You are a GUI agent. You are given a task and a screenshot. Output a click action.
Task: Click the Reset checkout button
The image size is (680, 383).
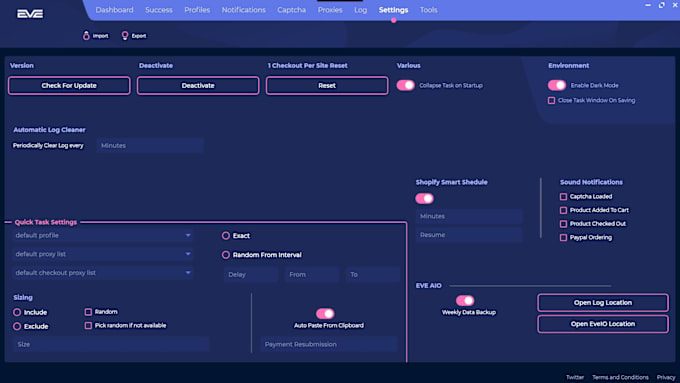point(327,85)
